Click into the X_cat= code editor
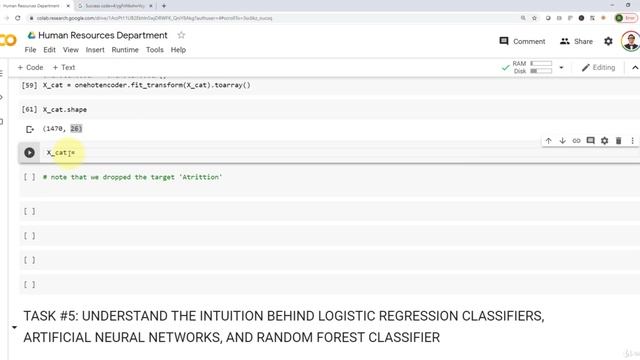 [339, 153]
